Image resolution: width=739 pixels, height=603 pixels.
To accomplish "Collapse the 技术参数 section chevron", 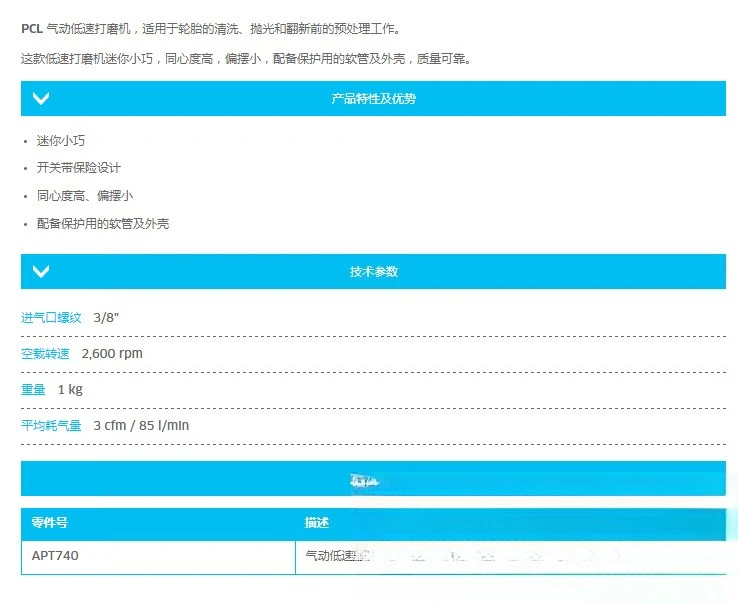I will click(x=41, y=271).
